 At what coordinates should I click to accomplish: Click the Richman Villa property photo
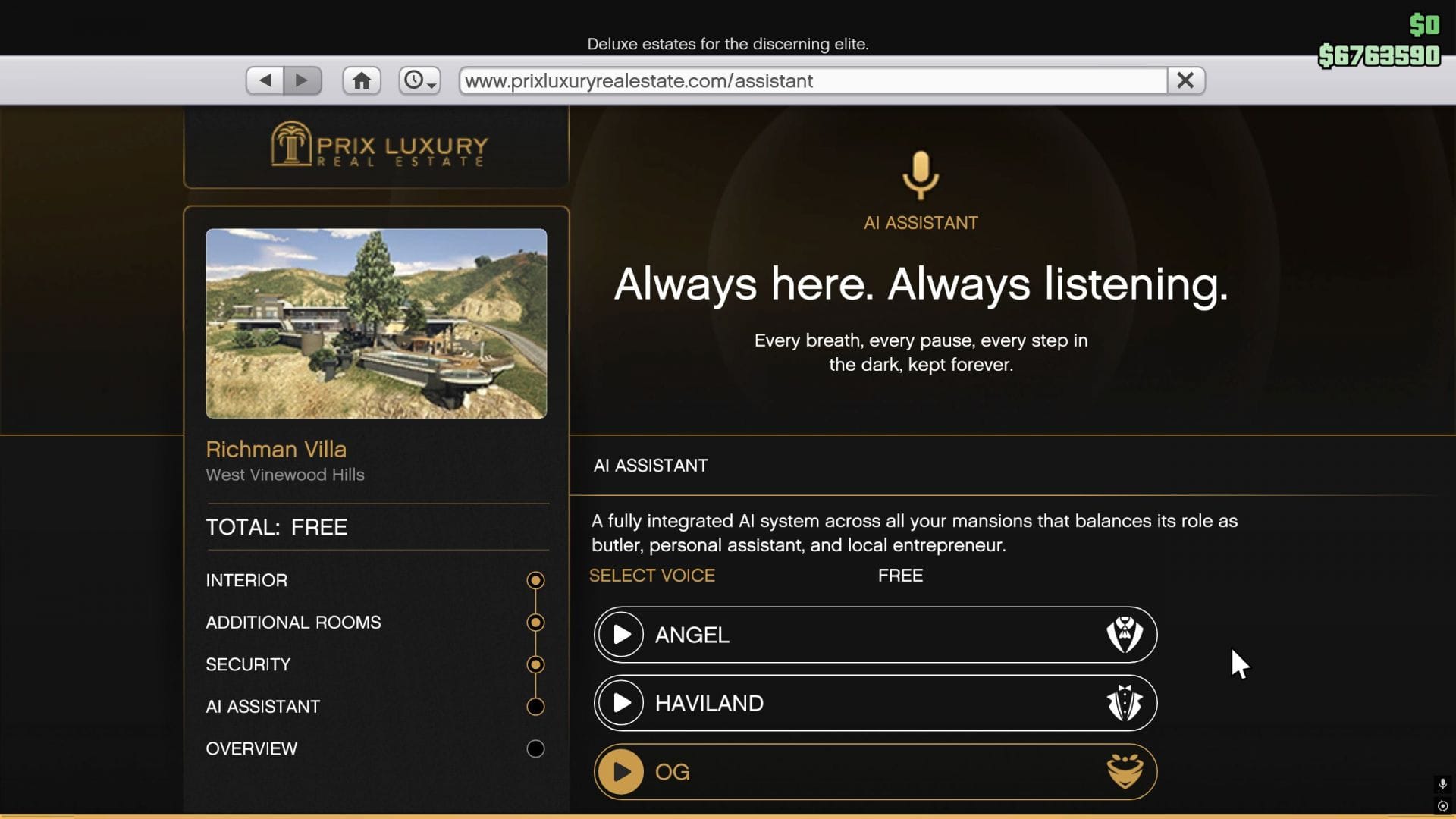pos(375,324)
